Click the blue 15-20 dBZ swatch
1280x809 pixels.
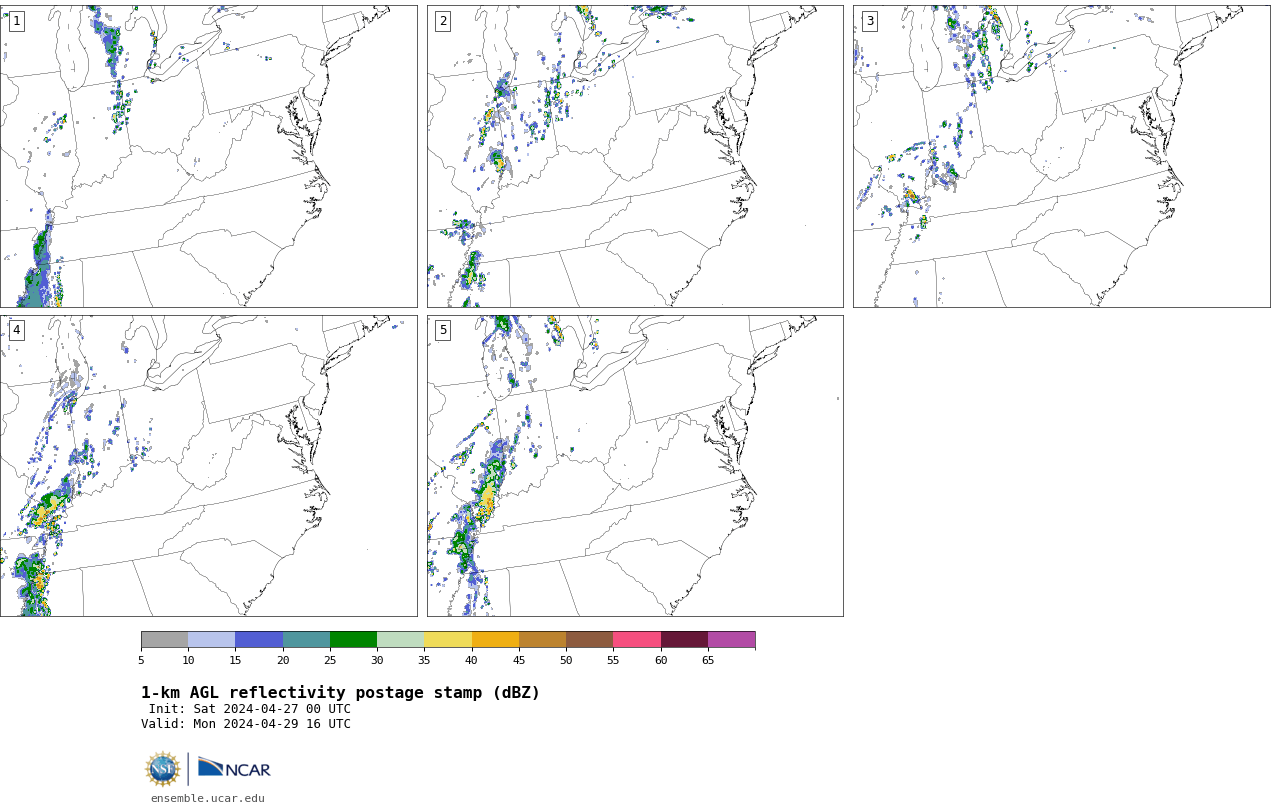click(x=259, y=640)
